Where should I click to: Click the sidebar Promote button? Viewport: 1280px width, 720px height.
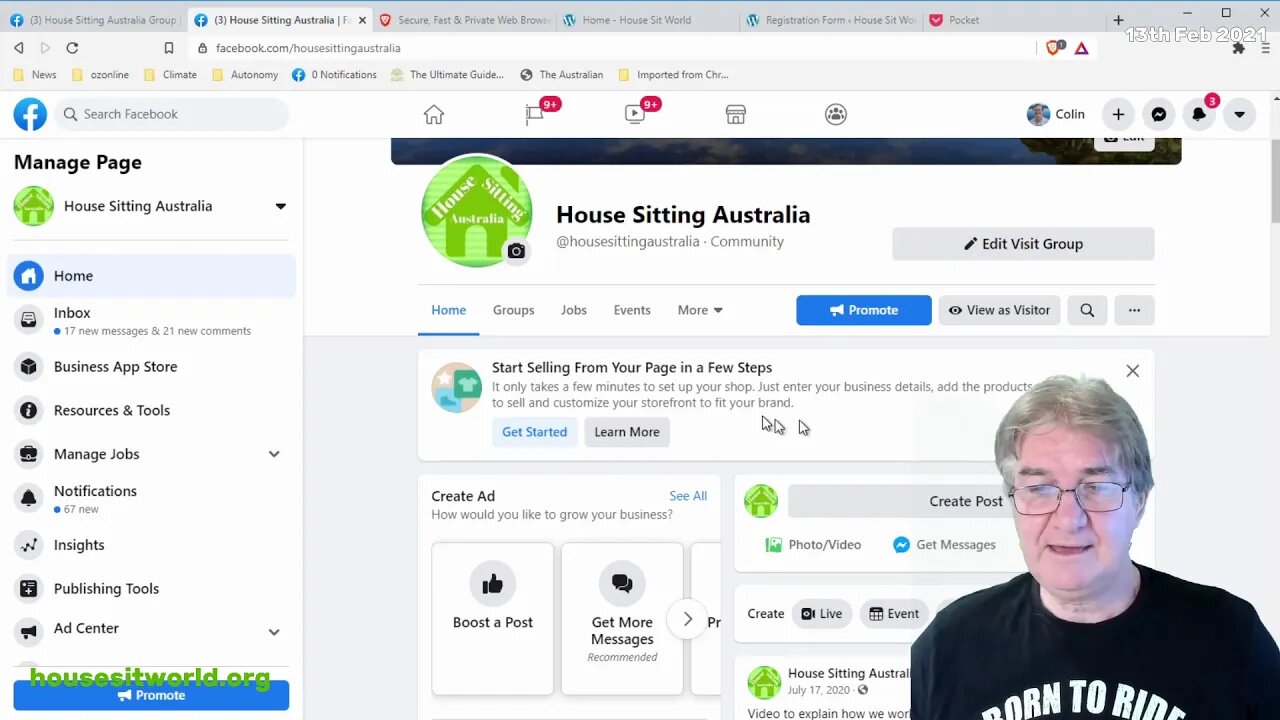[x=151, y=695]
